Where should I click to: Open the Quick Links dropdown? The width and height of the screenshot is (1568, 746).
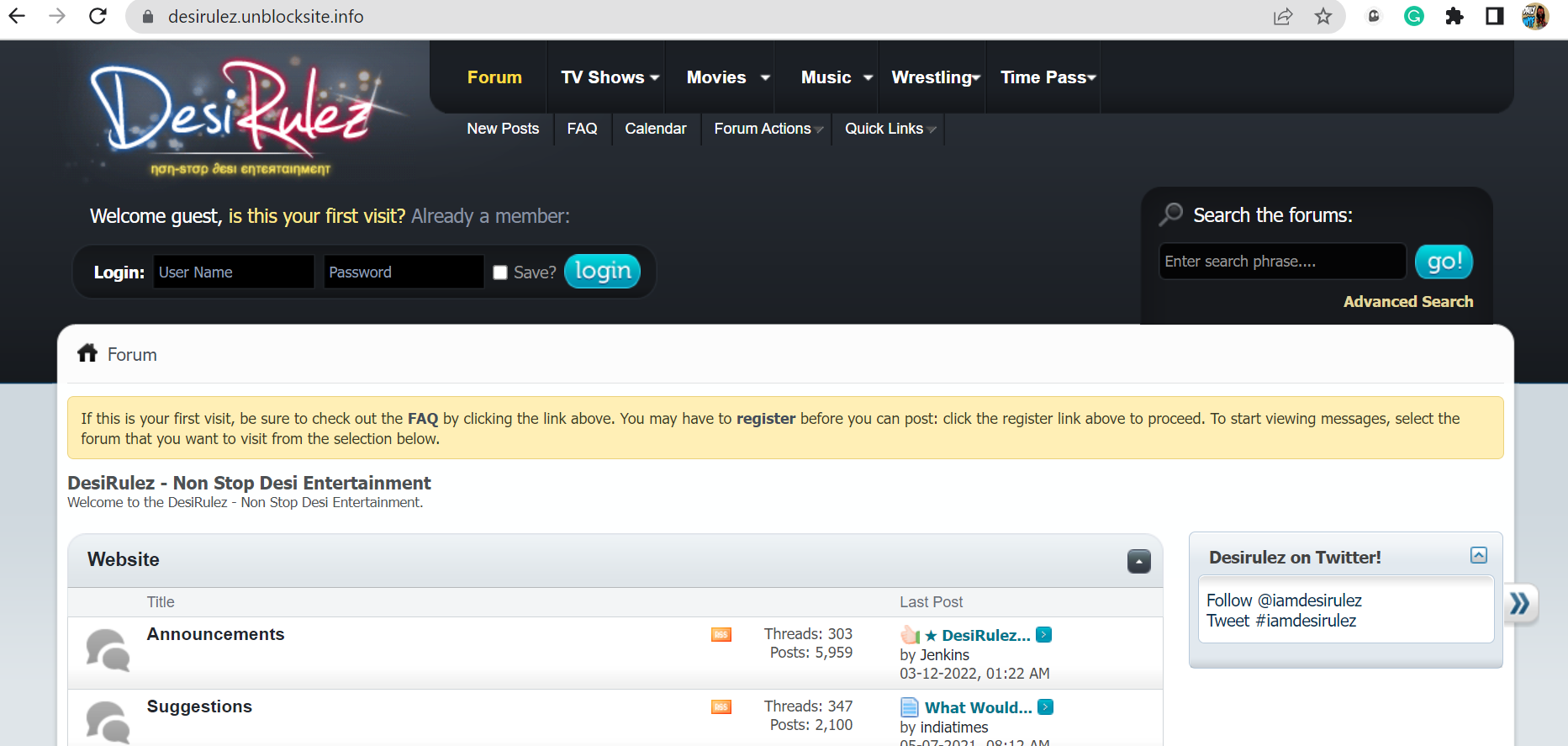point(890,129)
